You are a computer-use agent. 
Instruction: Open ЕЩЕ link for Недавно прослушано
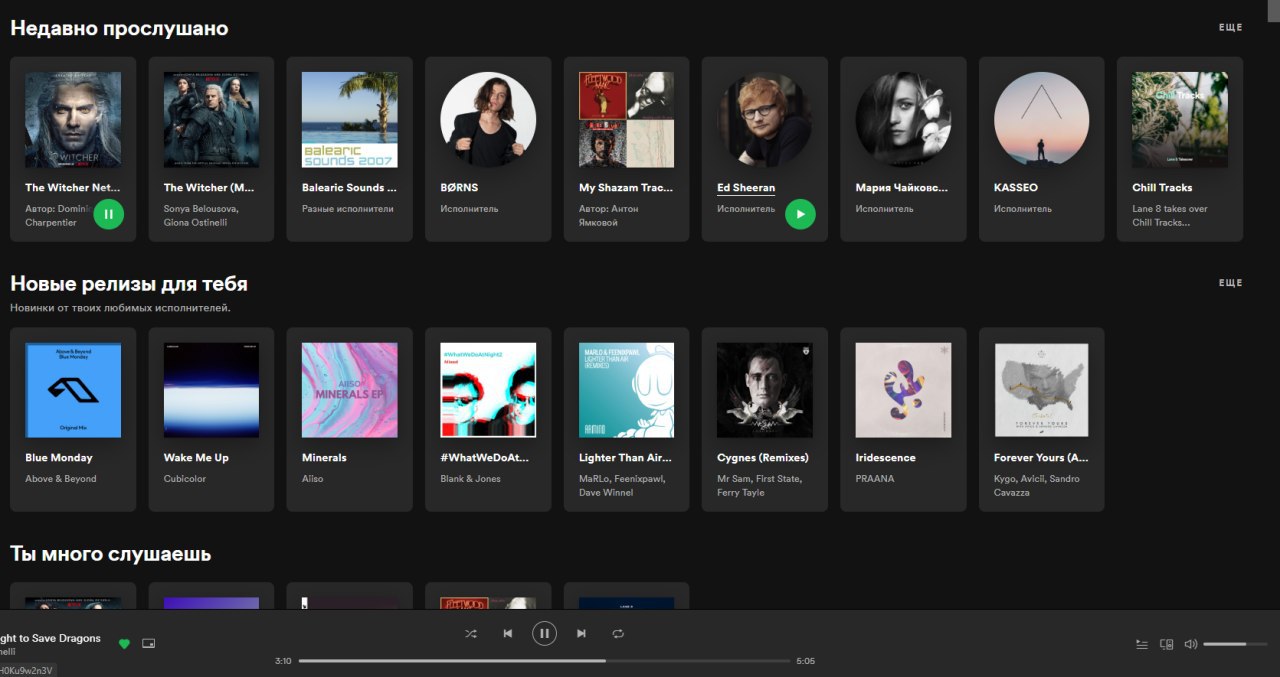(x=1230, y=28)
